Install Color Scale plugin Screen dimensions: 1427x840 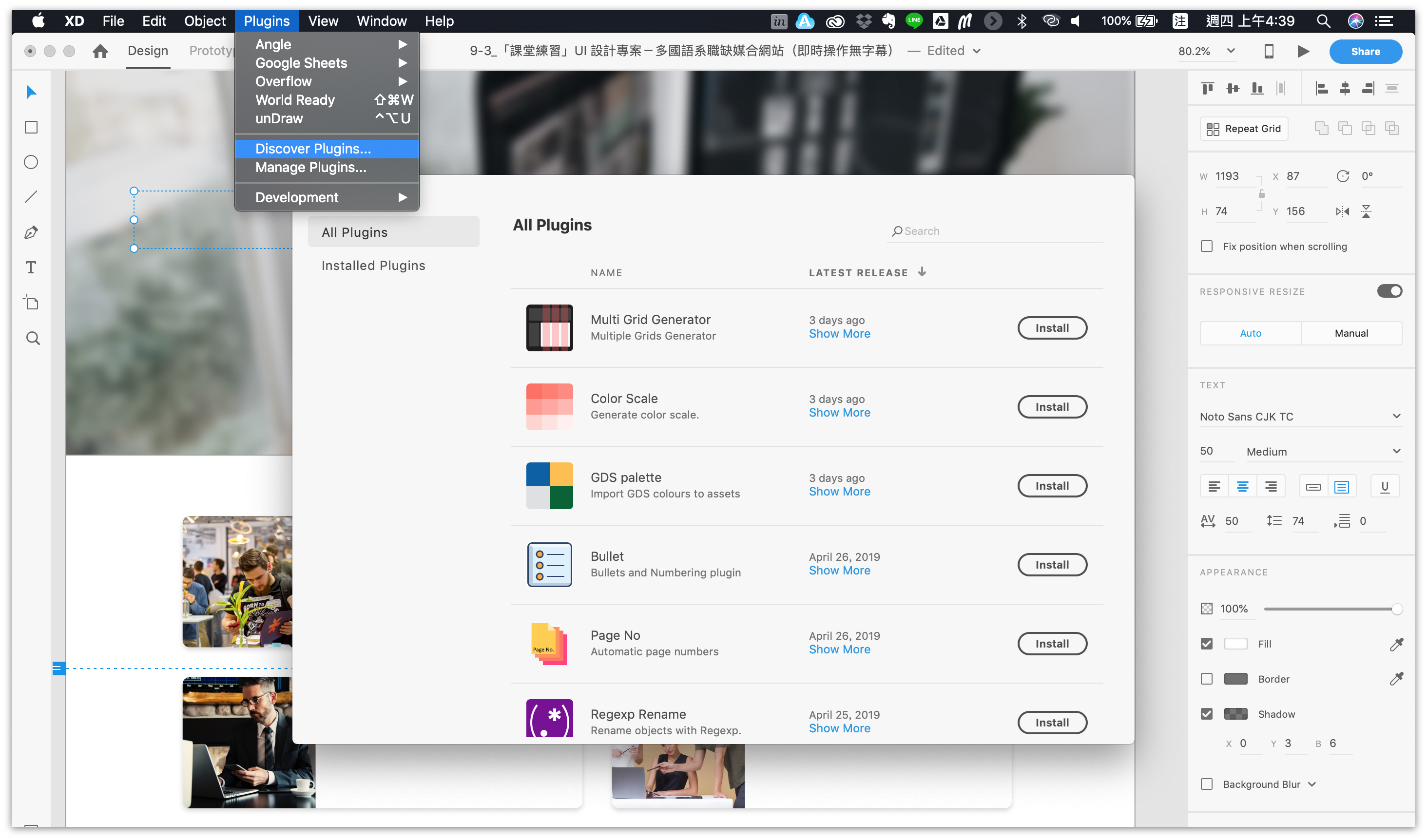(1052, 407)
